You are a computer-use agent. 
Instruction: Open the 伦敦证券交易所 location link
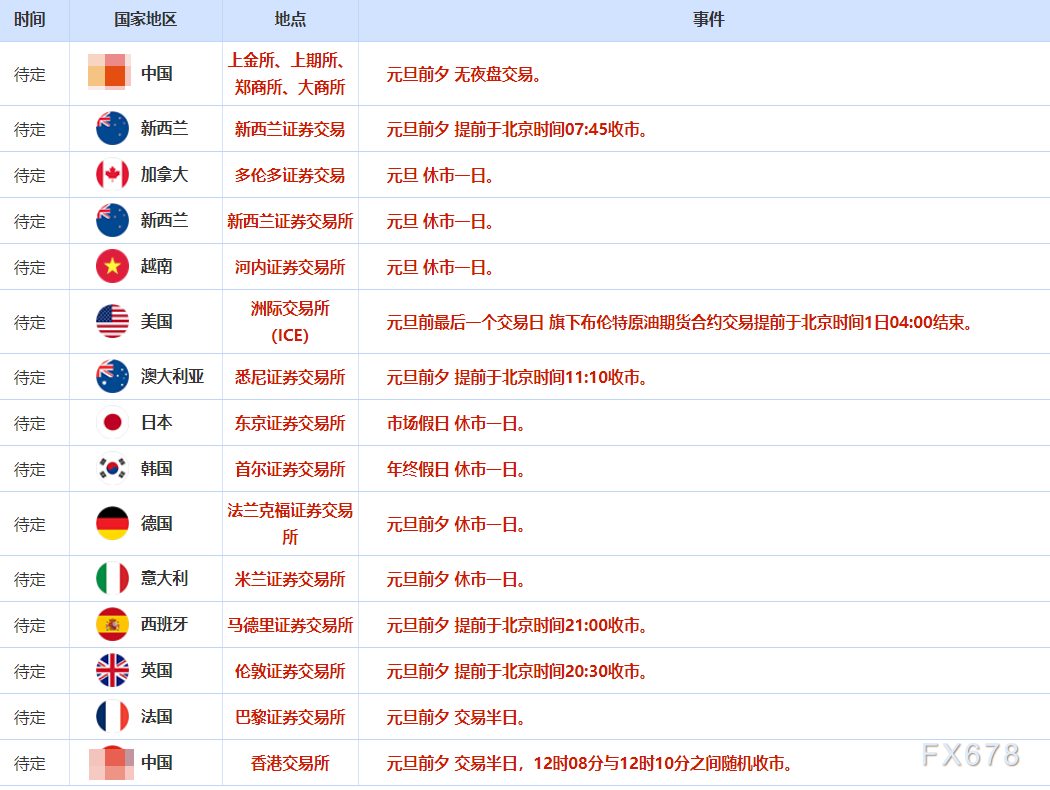(290, 670)
